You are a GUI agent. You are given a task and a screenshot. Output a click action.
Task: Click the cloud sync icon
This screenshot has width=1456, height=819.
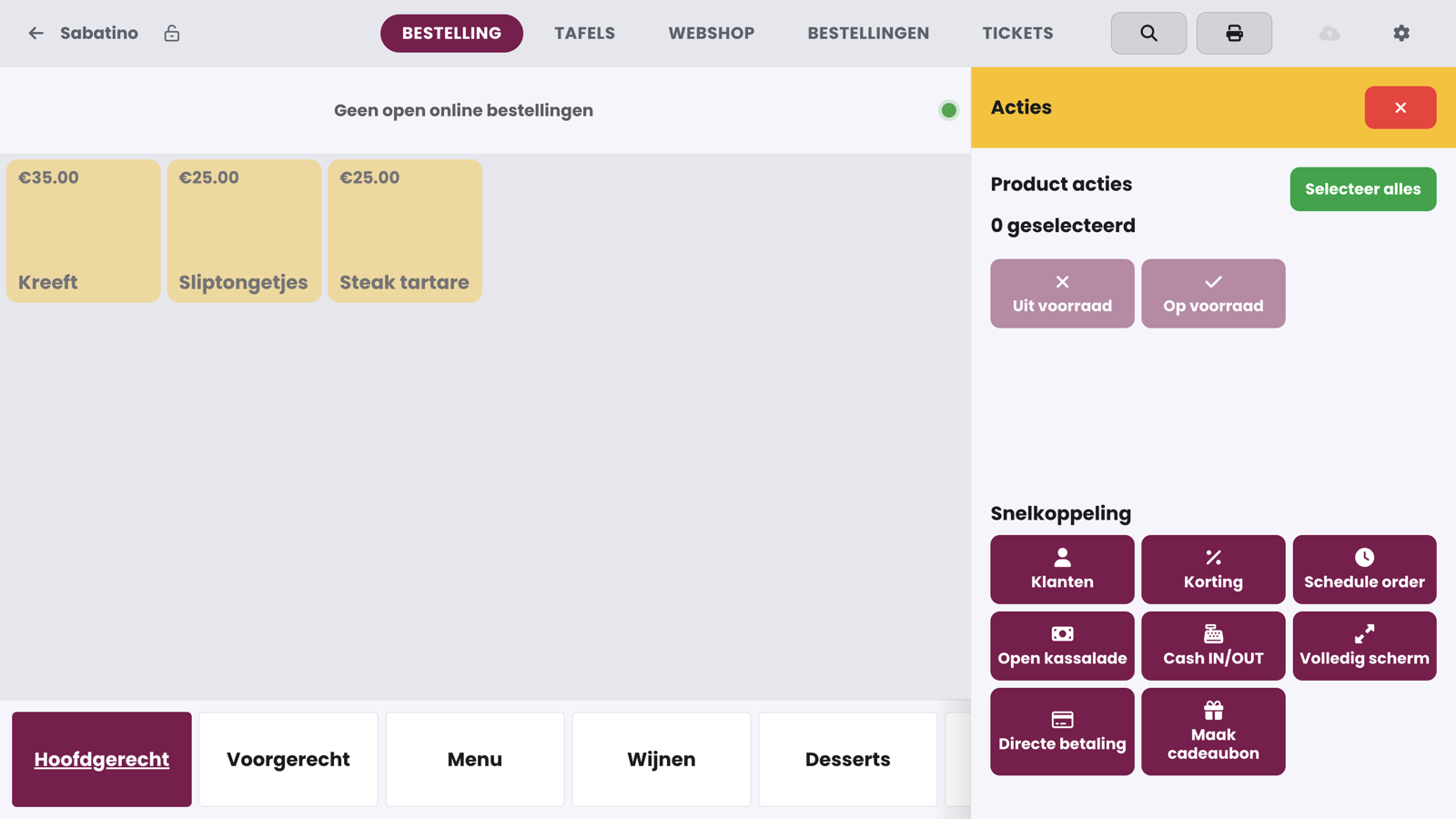1330,33
